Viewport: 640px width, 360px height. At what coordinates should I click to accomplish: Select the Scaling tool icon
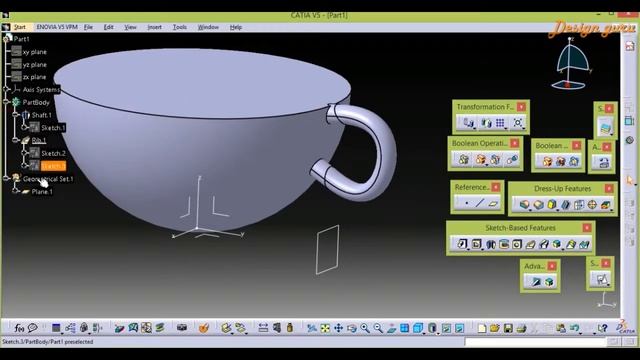tap(518, 123)
